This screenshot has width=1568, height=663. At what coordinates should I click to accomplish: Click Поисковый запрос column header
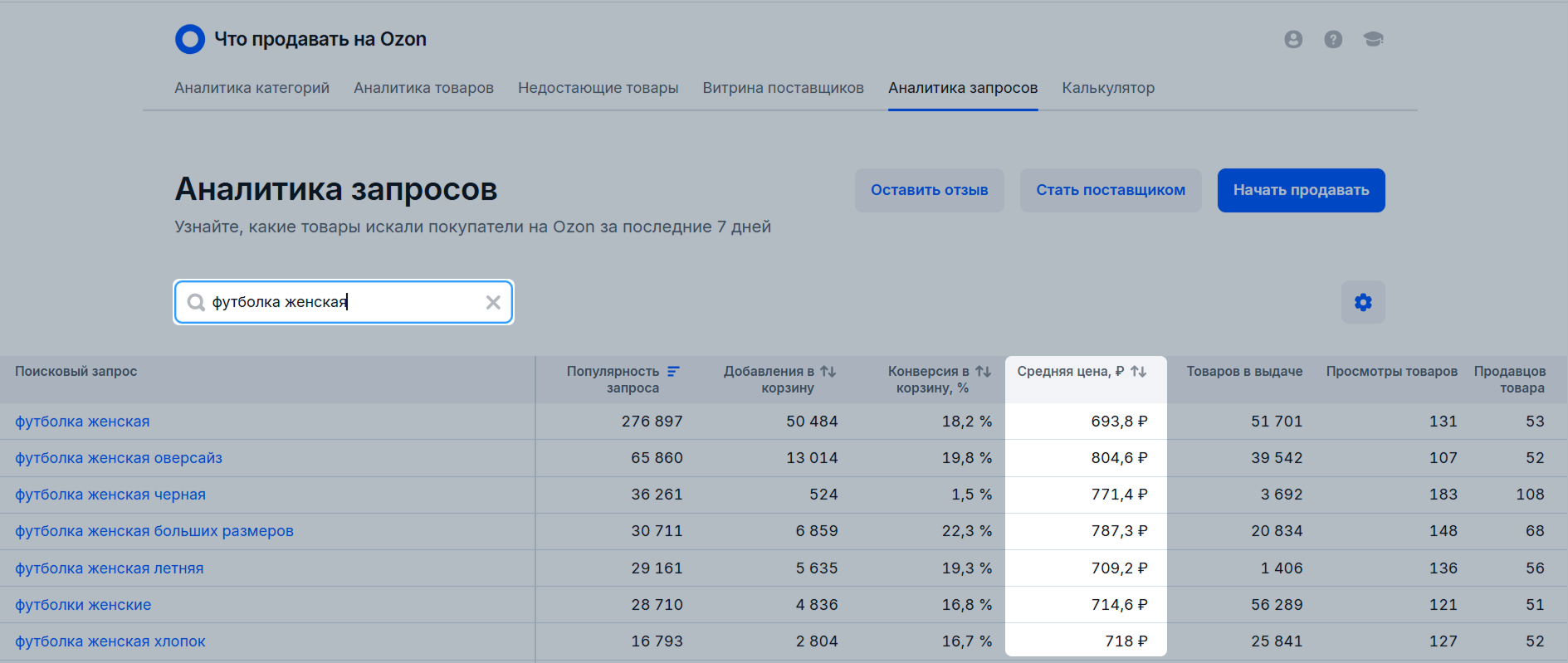(x=76, y=371)
